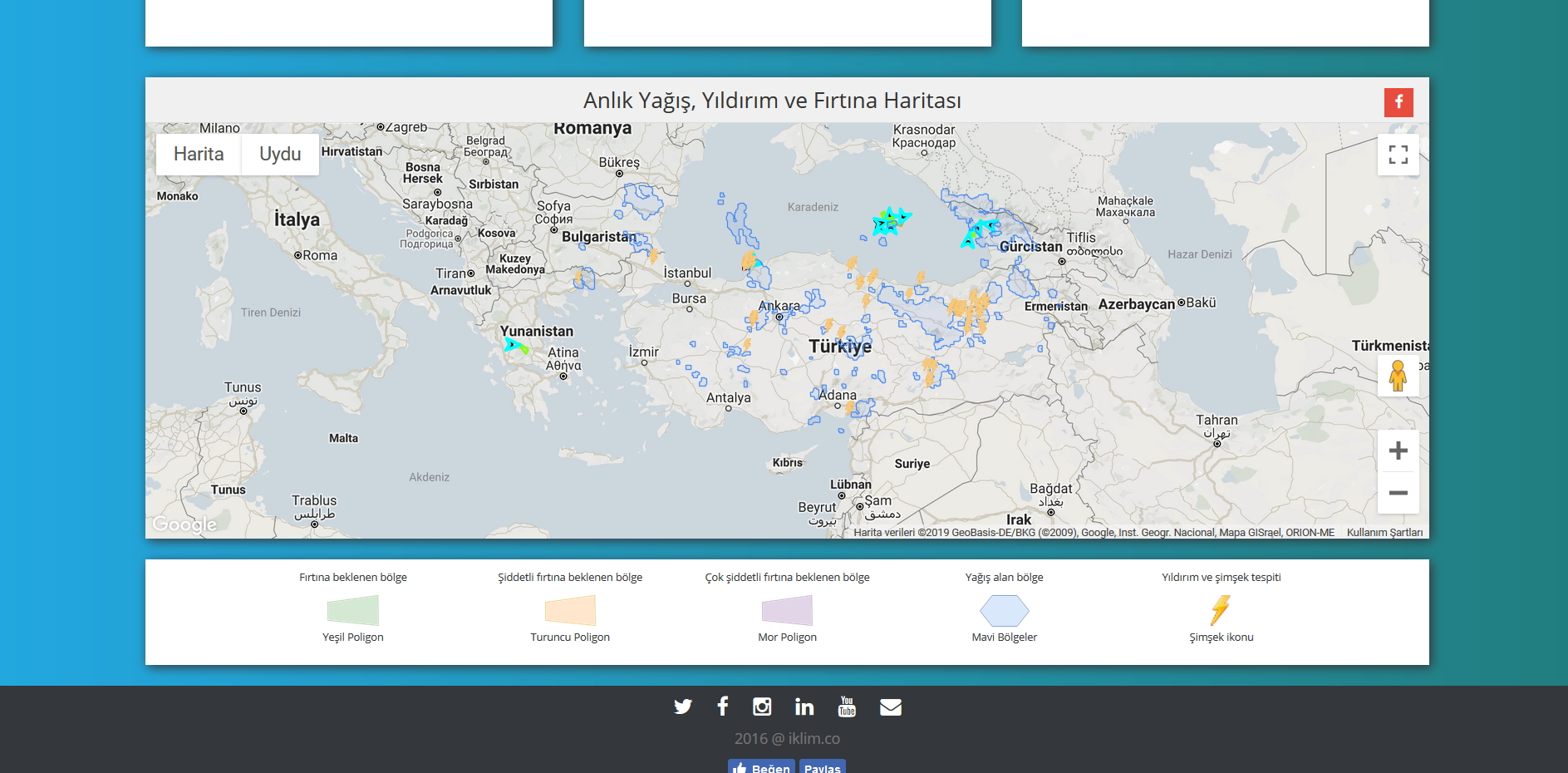This screenshot has width=1568, height=773.
Task: Click the orange polygon legend swatch
Action: [x=570, y=610]
